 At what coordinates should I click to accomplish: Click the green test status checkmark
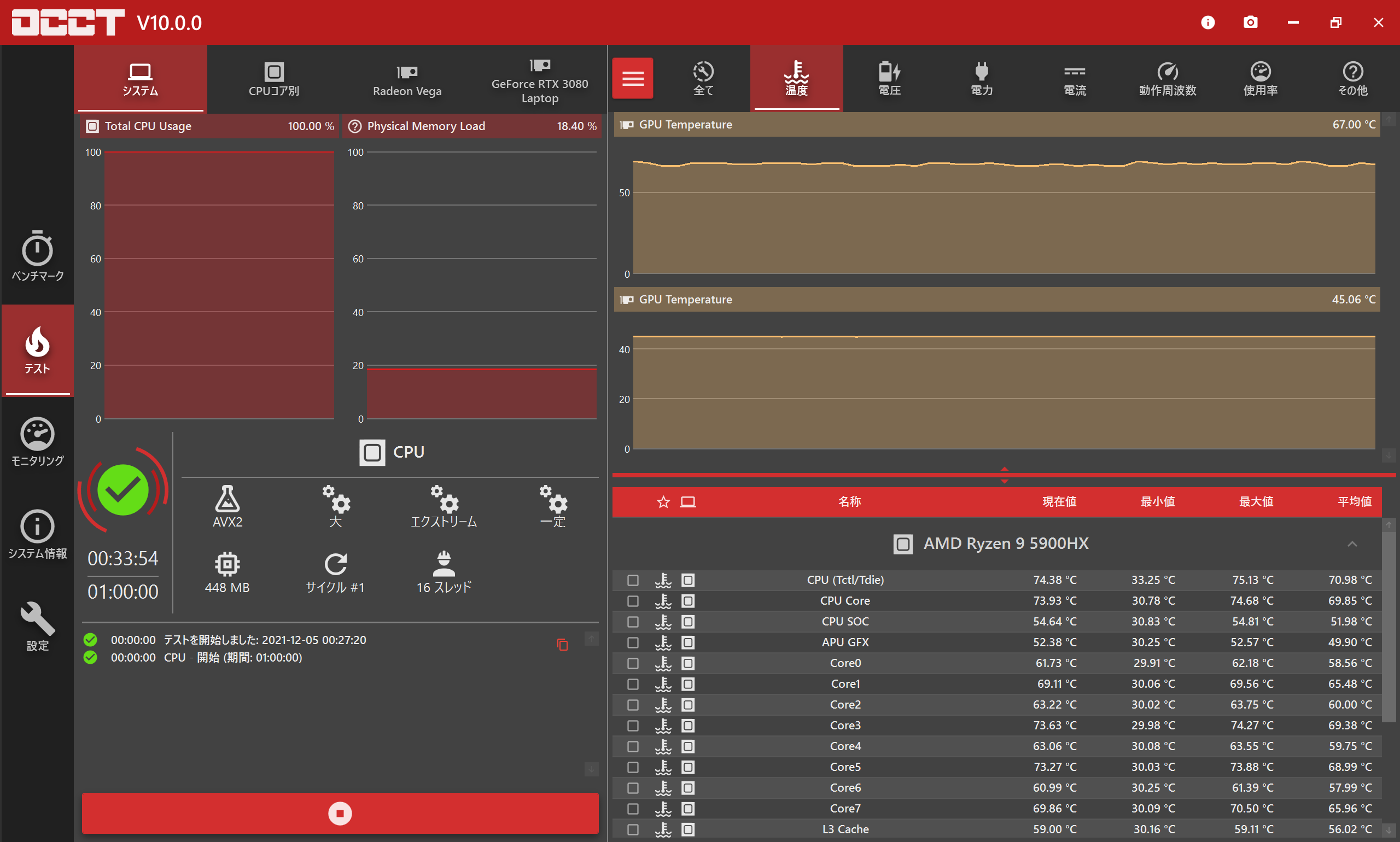pos(122,490)
